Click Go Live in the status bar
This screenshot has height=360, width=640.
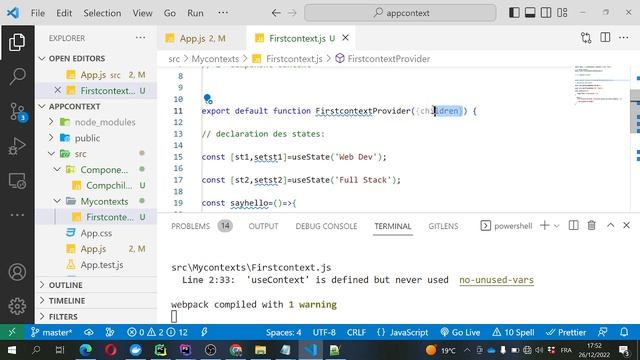point(460,332)
